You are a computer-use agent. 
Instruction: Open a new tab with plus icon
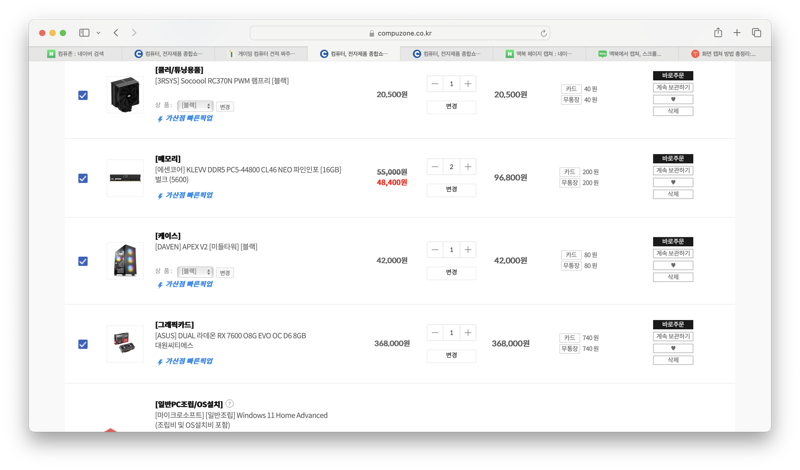click(x=737, y=33)
